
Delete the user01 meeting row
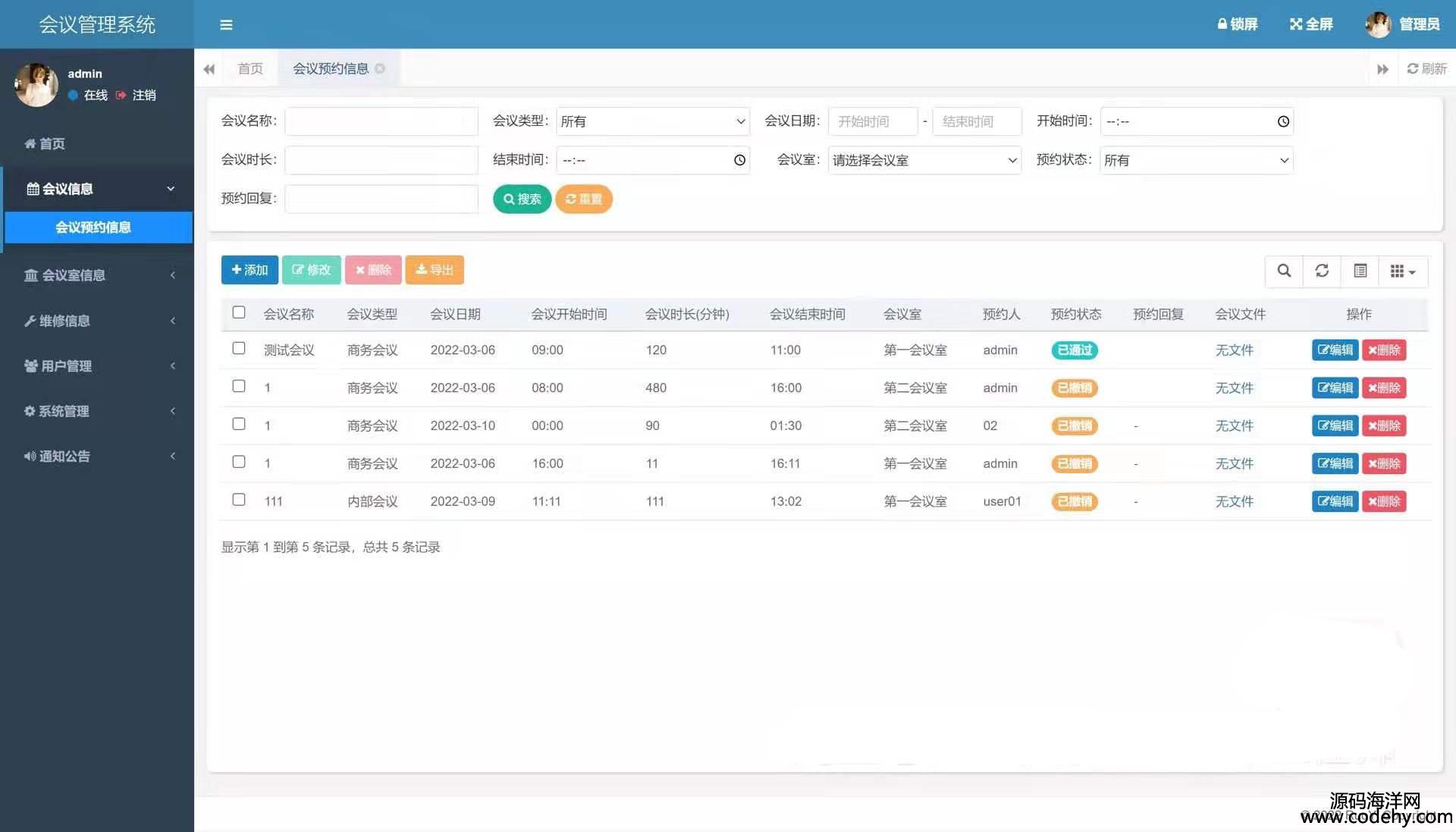coord(1384,502)
